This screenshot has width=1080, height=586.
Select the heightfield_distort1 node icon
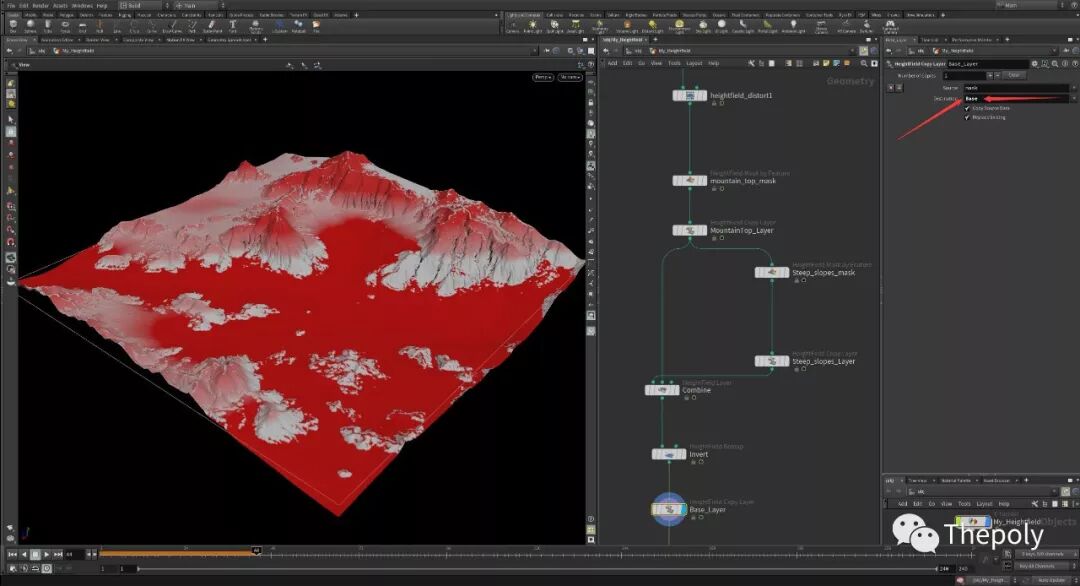pyautogui.click(x=689, y=96)
